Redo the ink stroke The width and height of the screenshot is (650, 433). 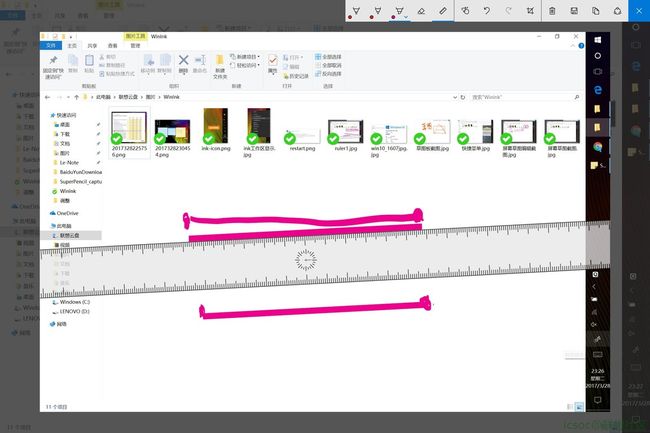click(508, 11)
